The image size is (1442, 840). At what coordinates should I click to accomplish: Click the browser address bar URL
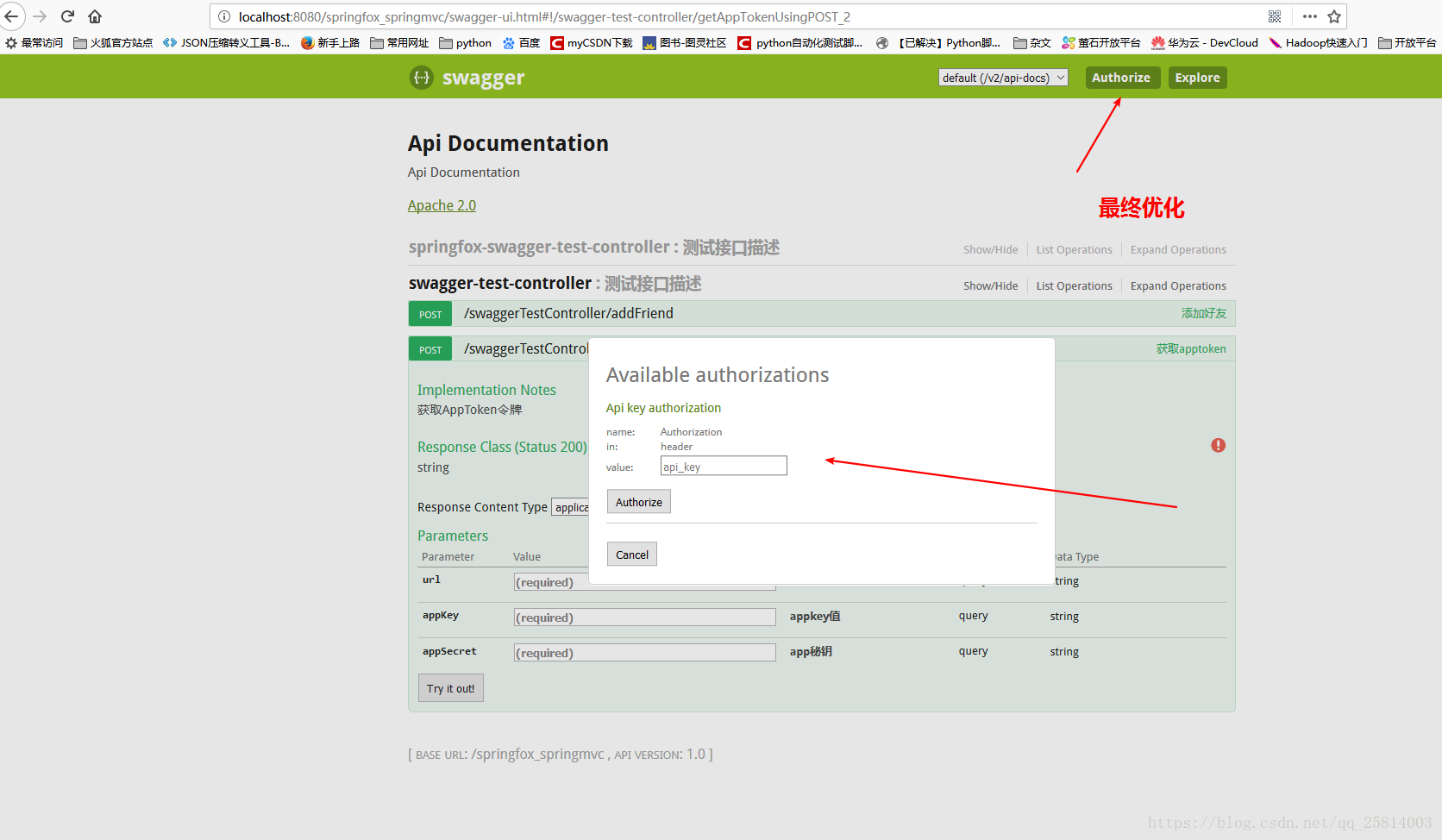coord(544,16)
